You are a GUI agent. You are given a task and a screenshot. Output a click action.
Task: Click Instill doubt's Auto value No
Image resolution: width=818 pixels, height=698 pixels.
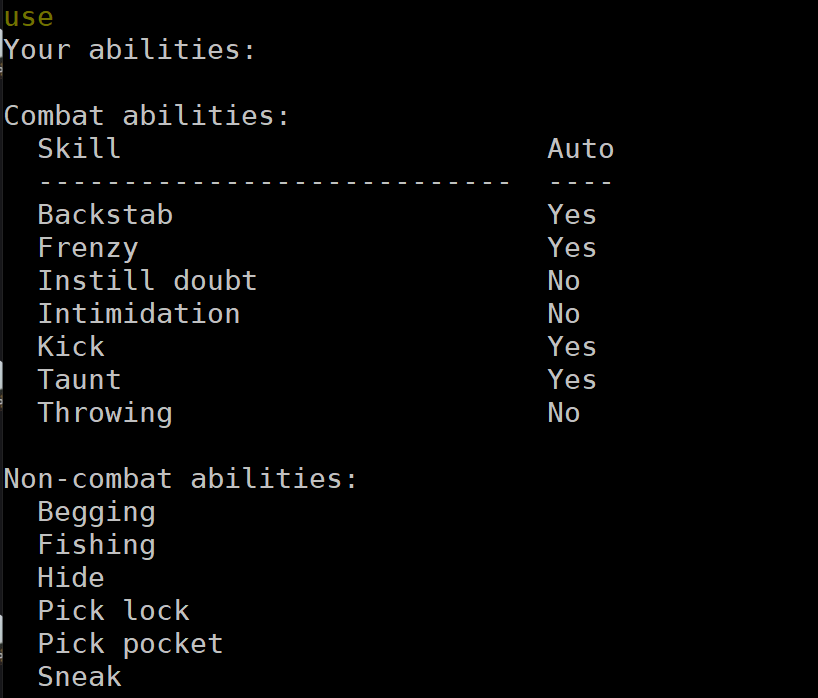point(563,281)
